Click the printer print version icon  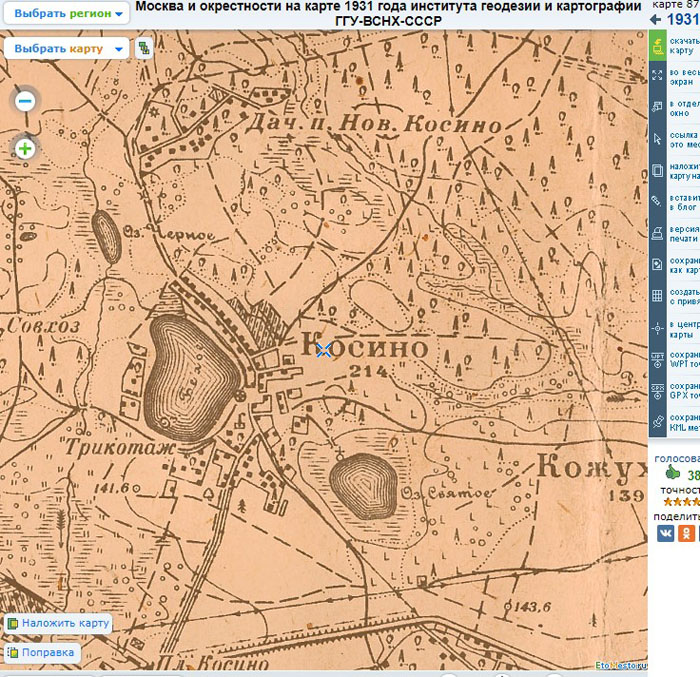pos(657,233)
